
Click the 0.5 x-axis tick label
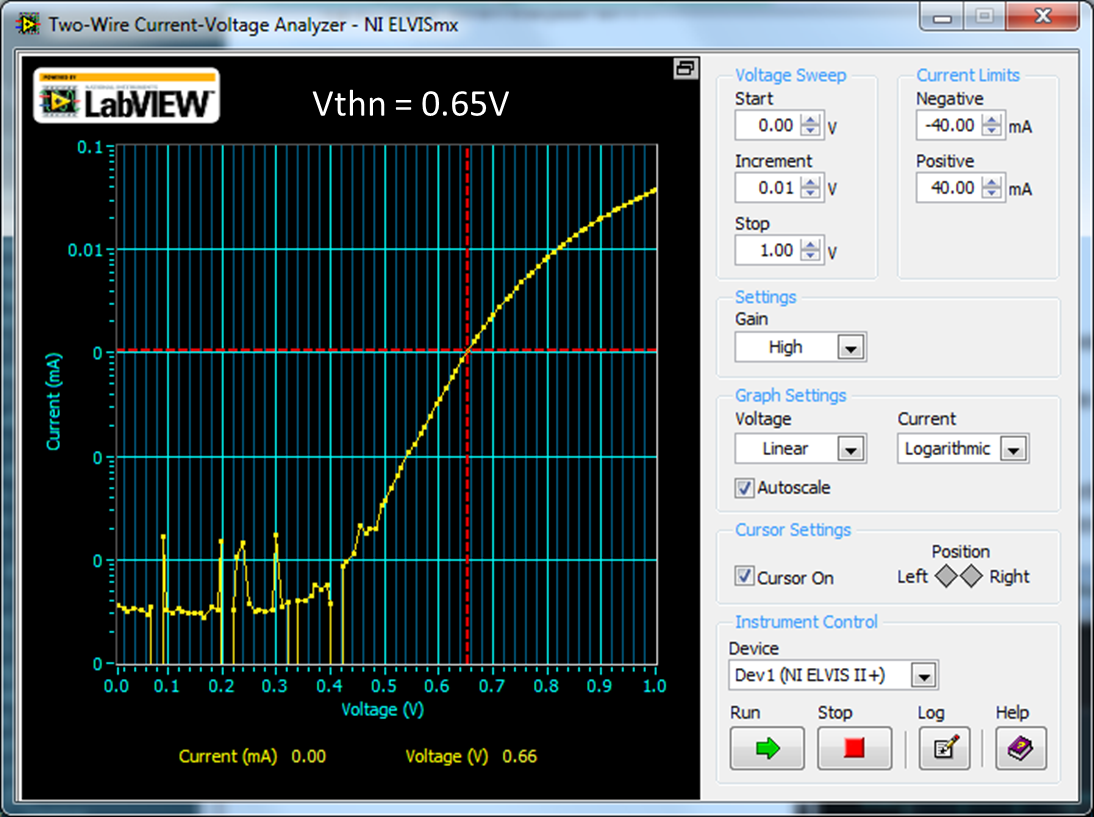(384, 687)
